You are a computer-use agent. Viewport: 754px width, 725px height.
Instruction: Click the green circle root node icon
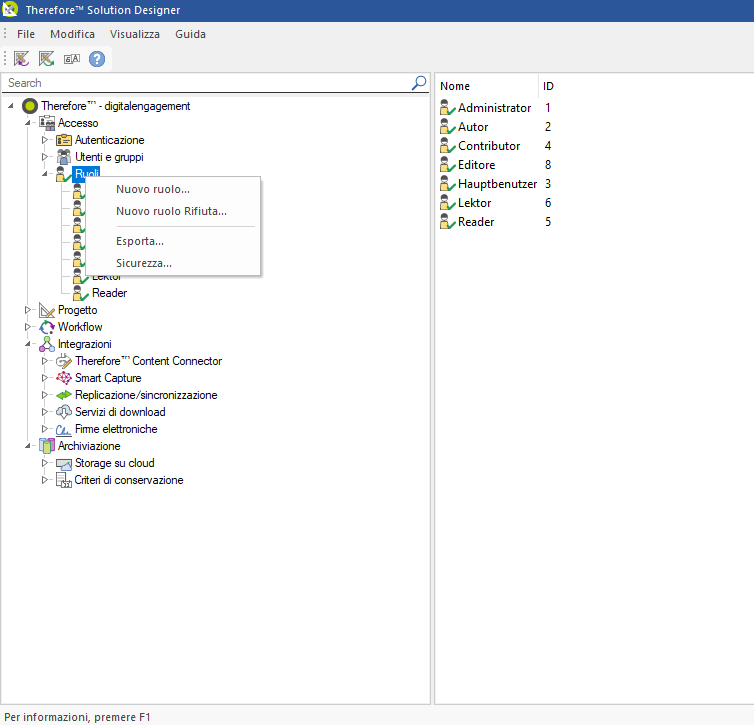30,106
